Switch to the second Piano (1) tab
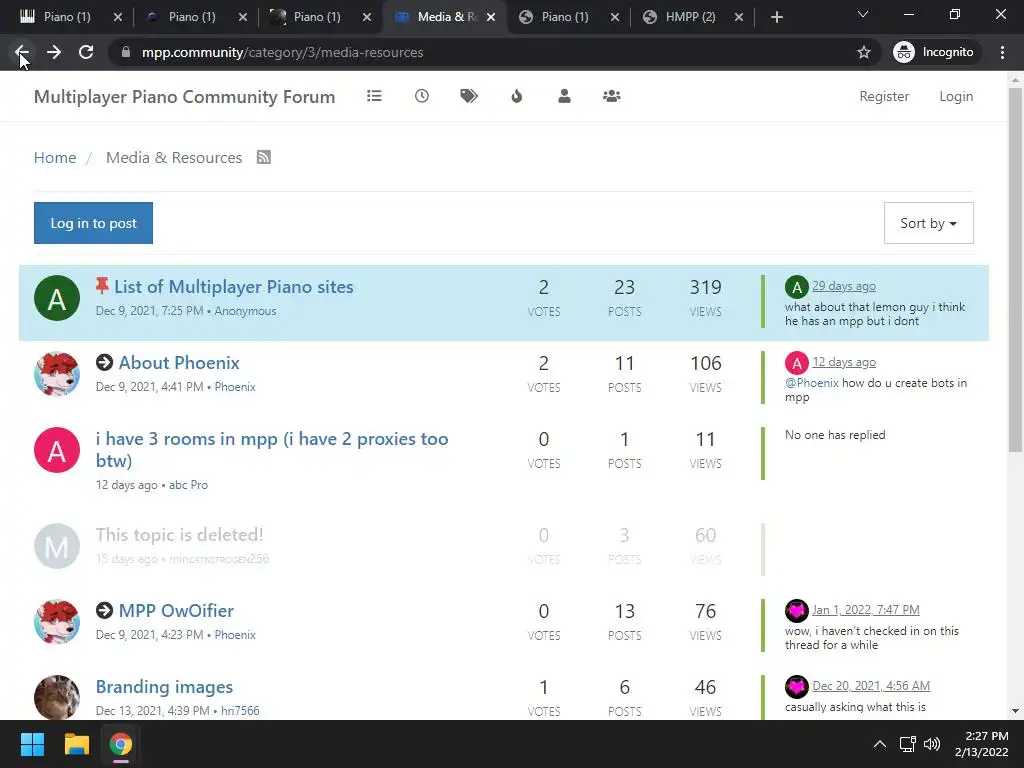 (192, 17)
